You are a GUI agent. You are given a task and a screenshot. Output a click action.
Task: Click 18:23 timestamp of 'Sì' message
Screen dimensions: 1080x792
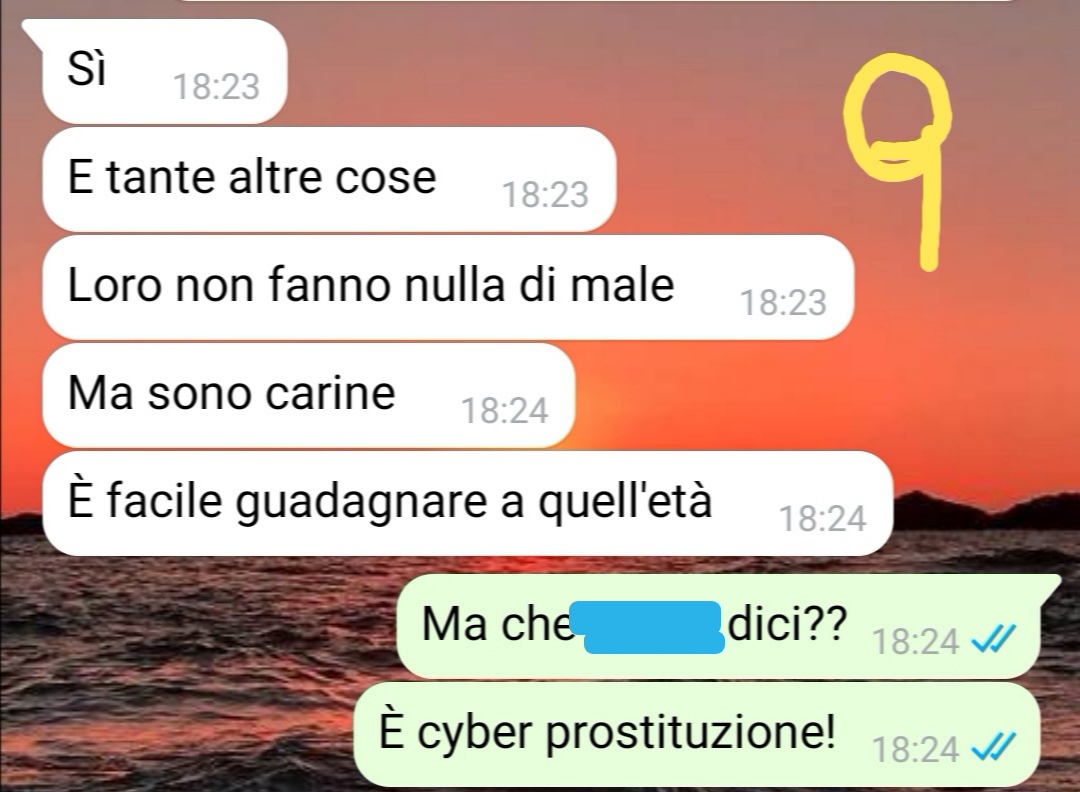(216, 87)
